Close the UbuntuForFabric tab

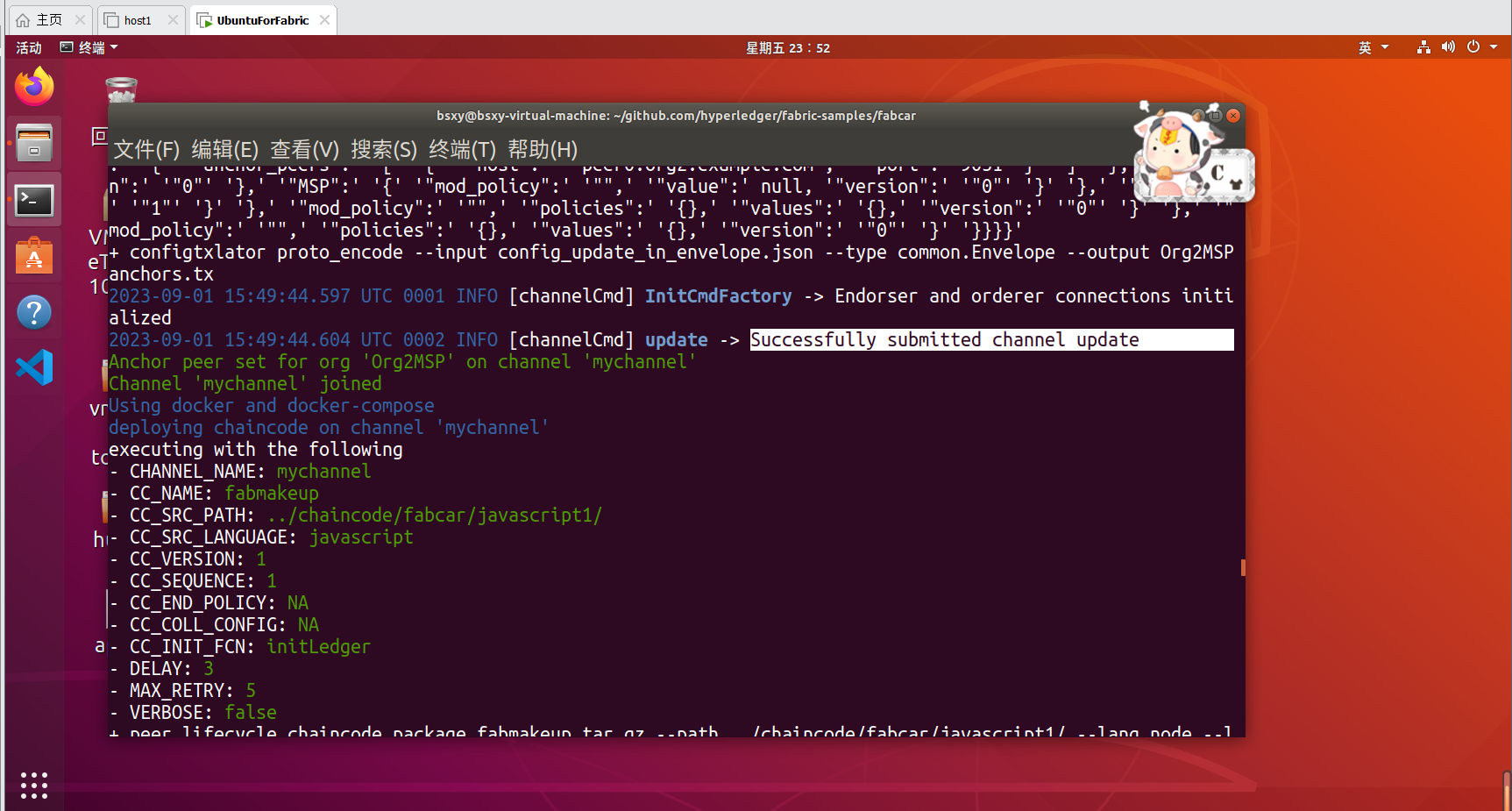(x=325, y=20)
